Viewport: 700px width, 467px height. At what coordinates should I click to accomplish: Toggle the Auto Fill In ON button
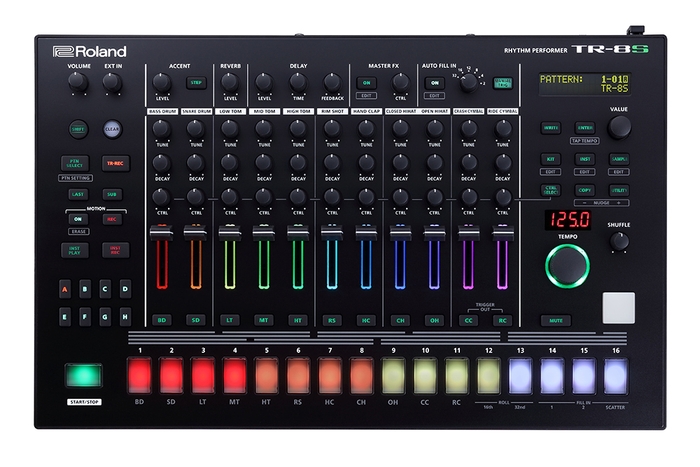[x=433, y=83]
